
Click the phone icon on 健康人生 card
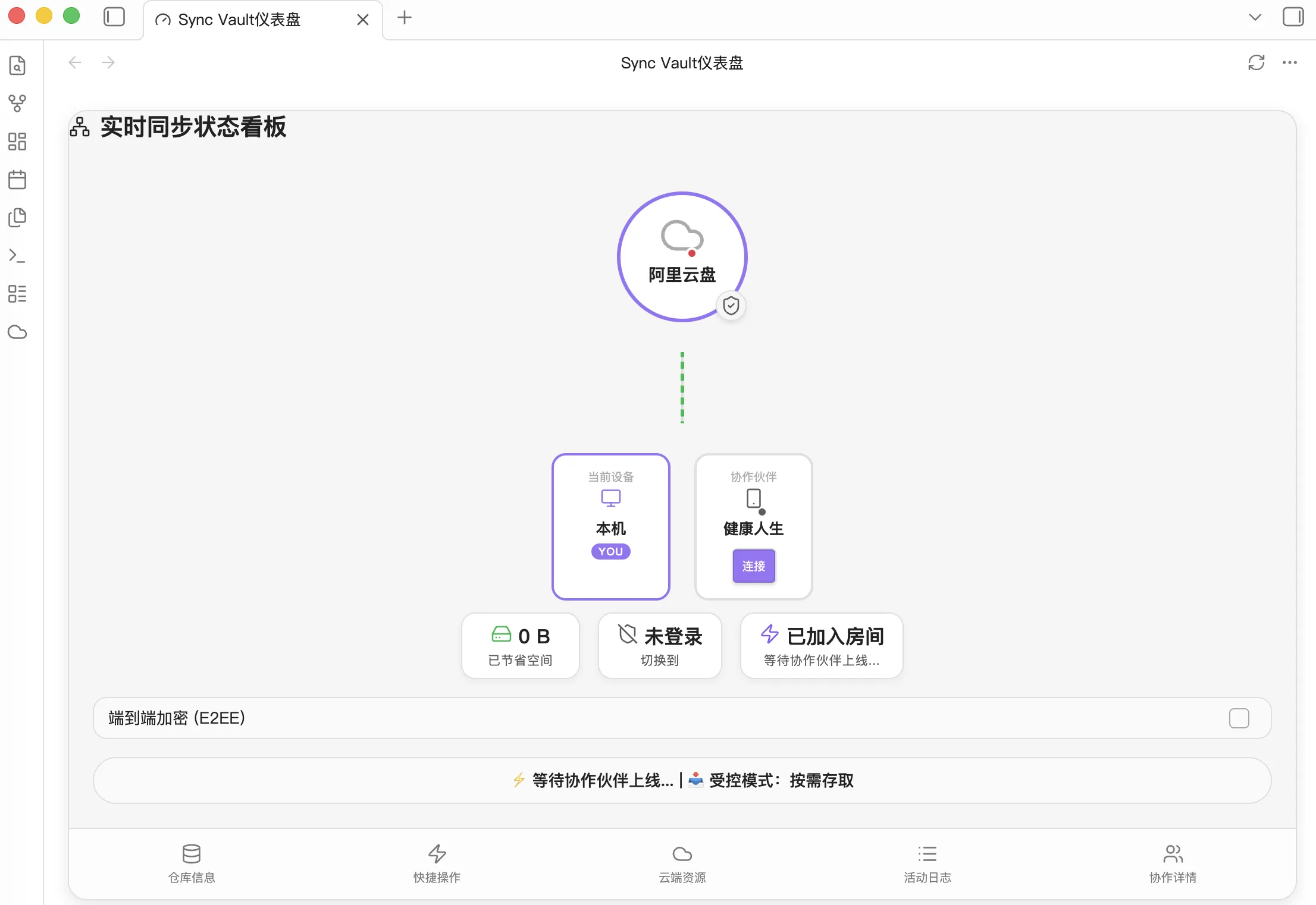[754, 498]
